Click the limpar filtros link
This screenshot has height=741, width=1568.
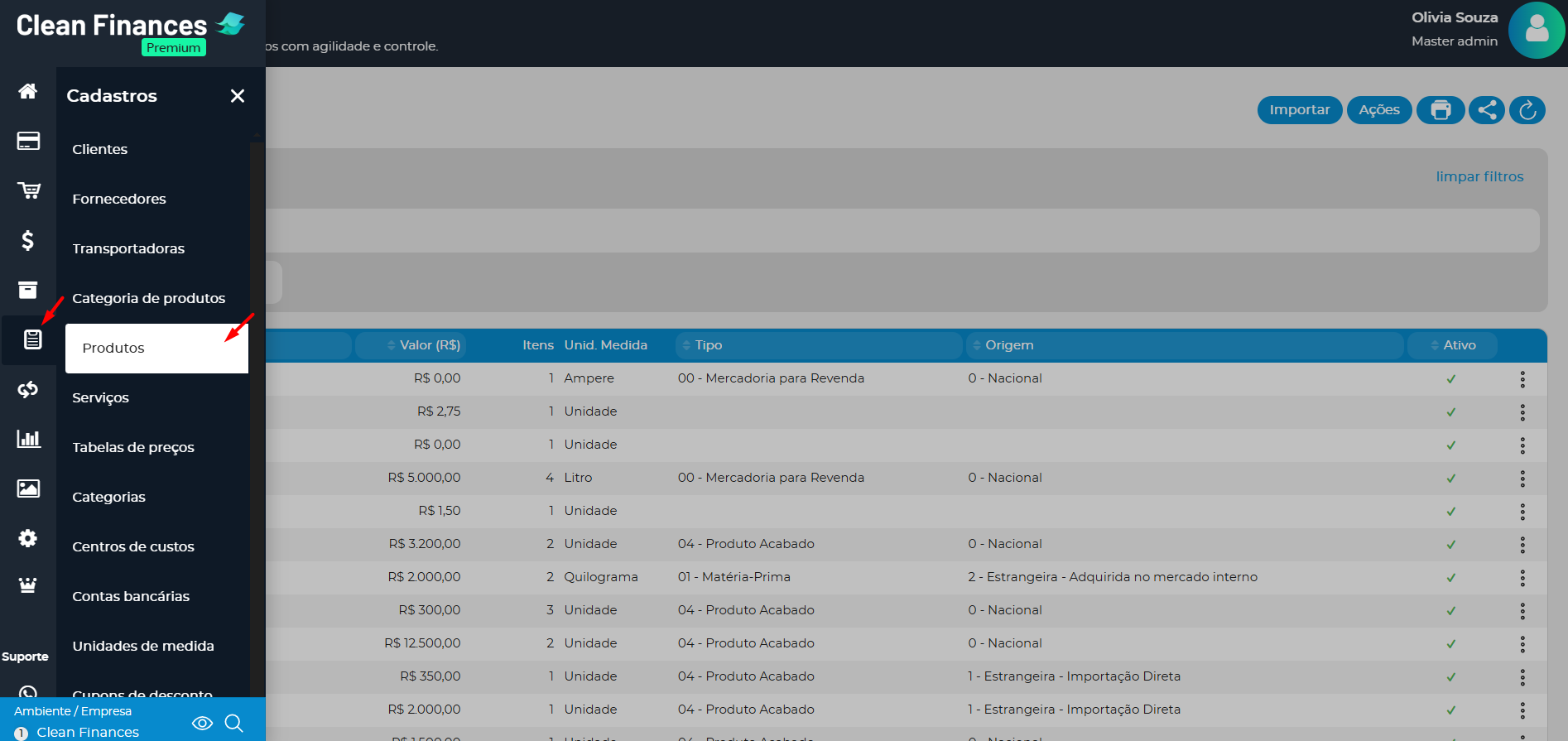(x=1479, y=176)
